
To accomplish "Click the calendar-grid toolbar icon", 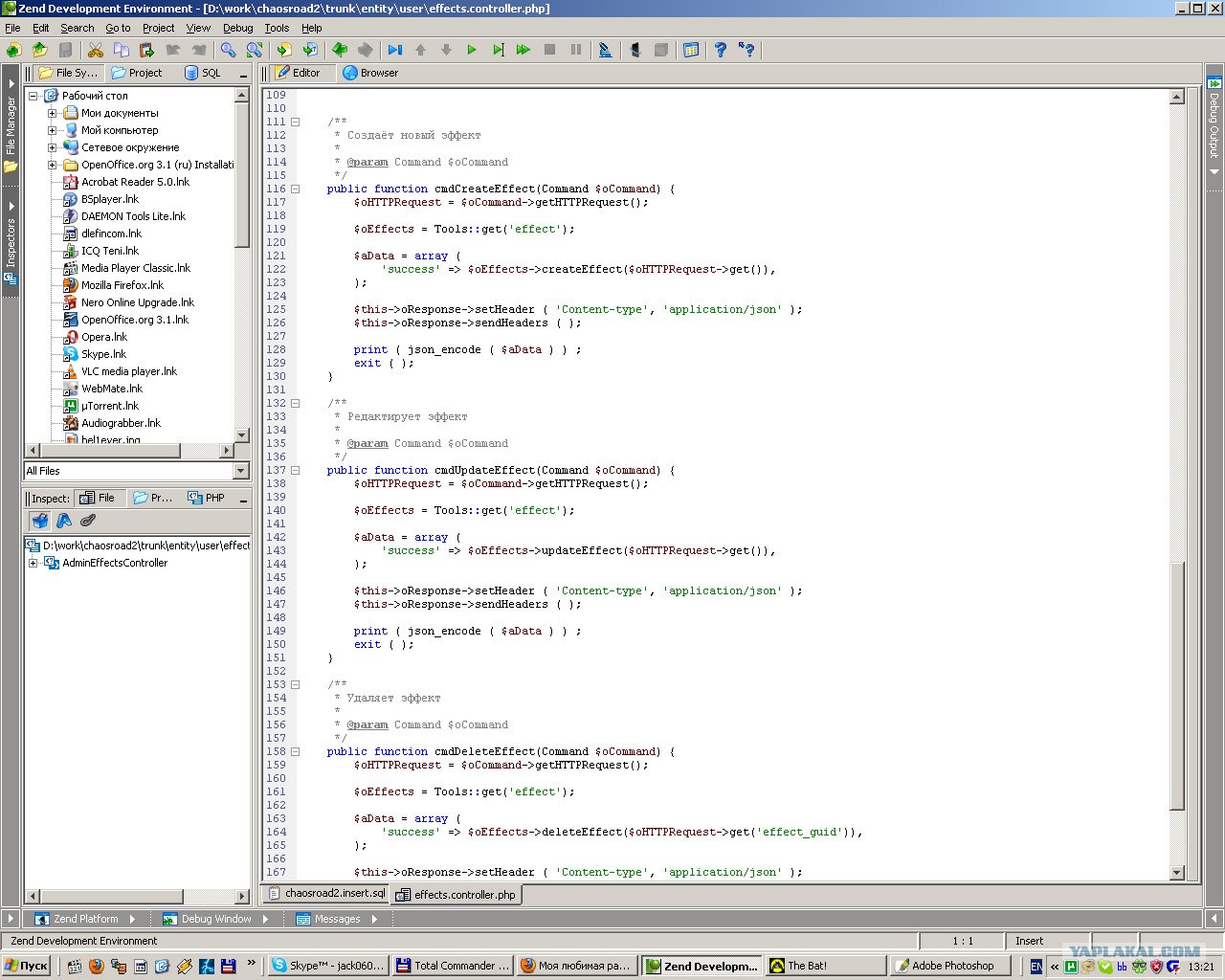I will pyautogui.click(x=691, y=50).
